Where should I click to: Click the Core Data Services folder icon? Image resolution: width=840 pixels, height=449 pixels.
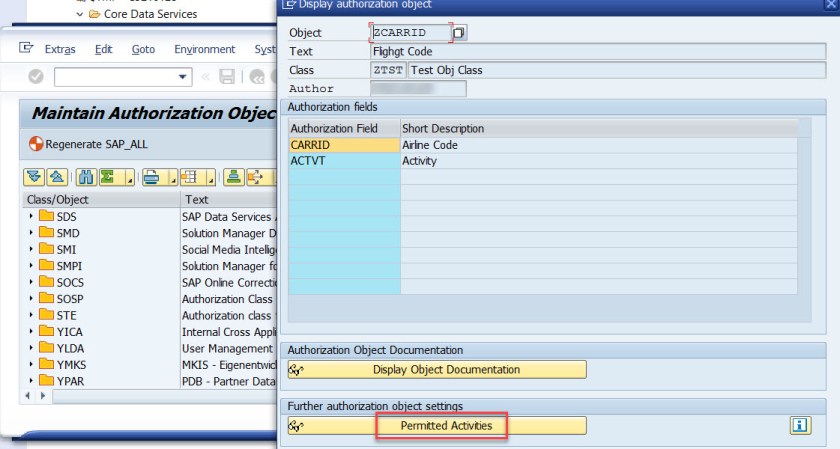click(x=95, y=14)
